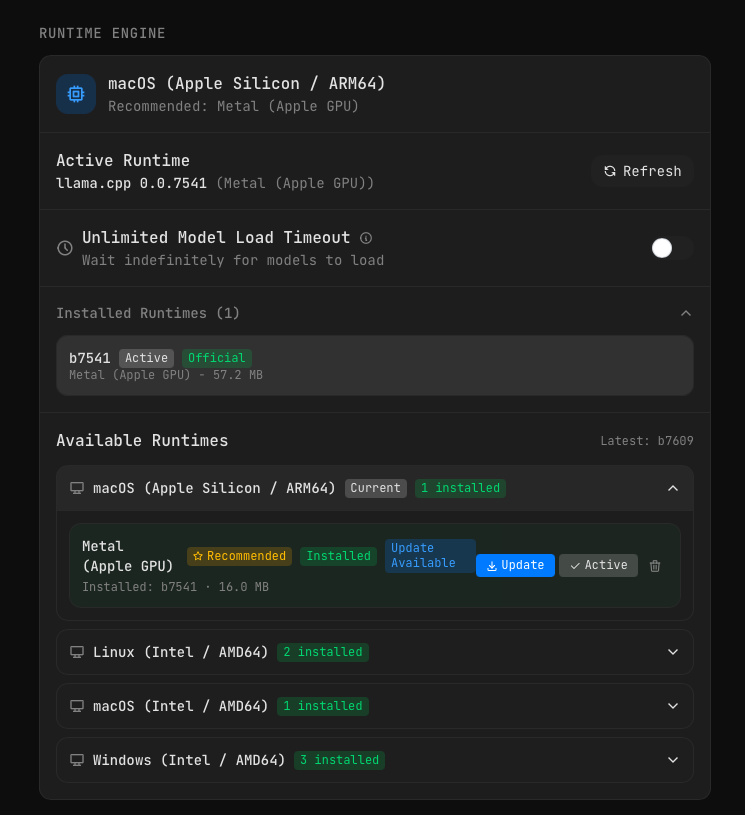Select the macOS (Apple Silicon / ARM64) section header
The width and height of the screenshot is (745, 815).
pos(374,488)
